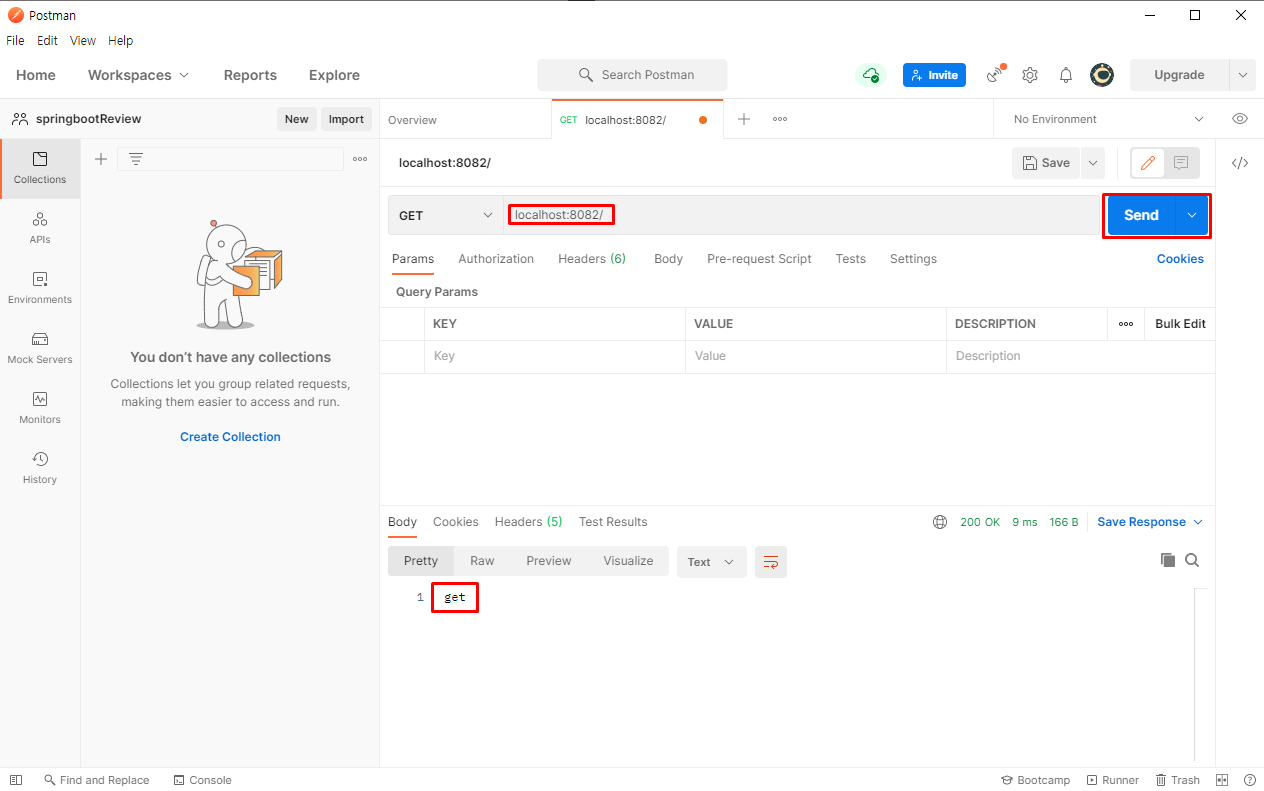The height and width of the screenshot is (791, 1264).
Task: Add a new request tab with plus
Action: [x=744, y=119]
